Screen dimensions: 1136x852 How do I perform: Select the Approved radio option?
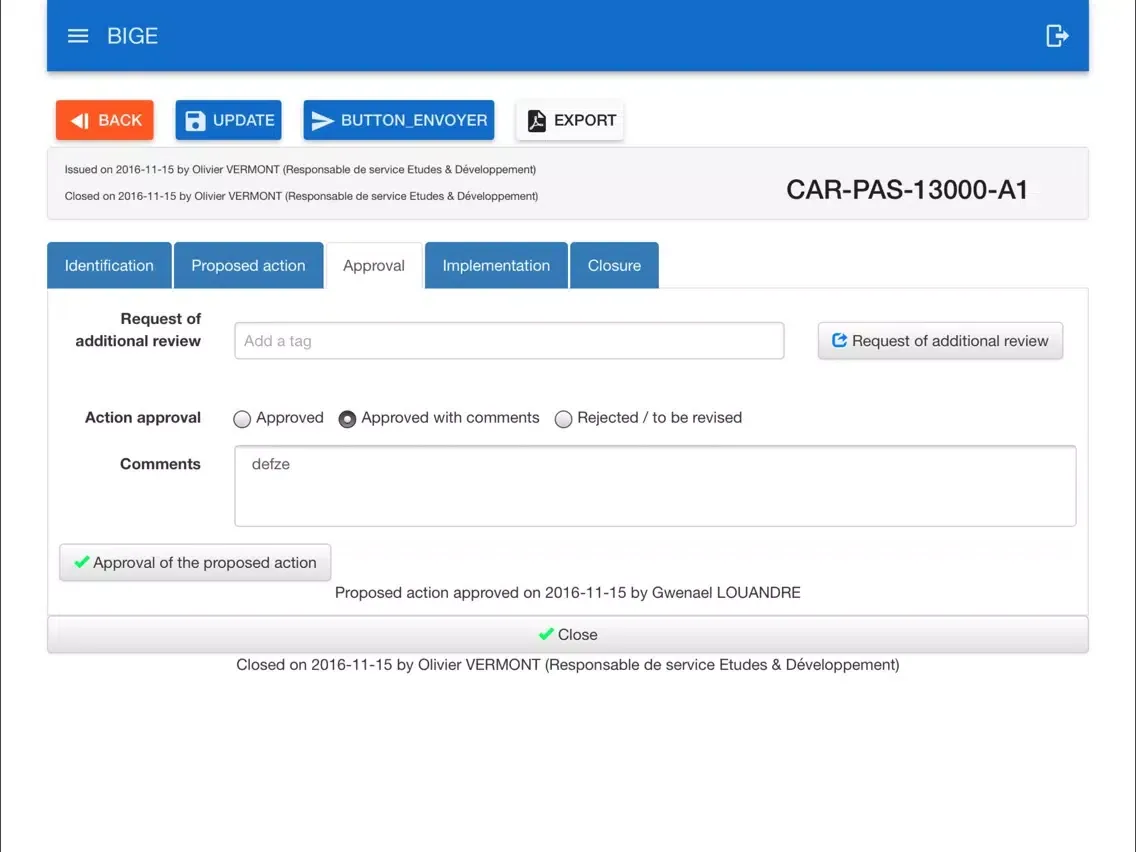click(242, 419)
